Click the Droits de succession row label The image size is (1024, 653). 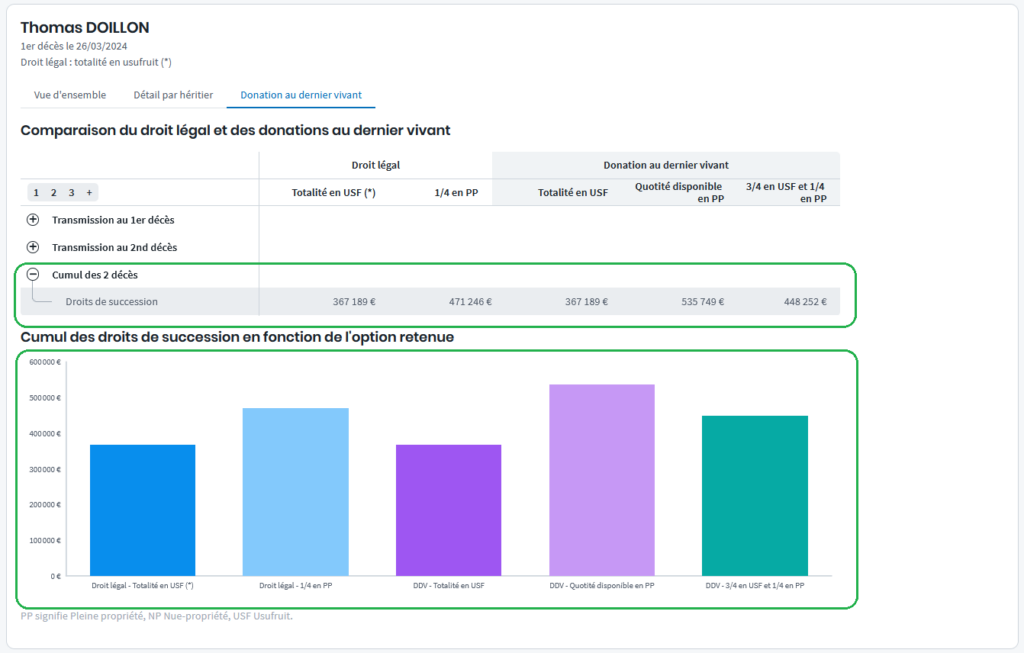(x=111, y=301)
